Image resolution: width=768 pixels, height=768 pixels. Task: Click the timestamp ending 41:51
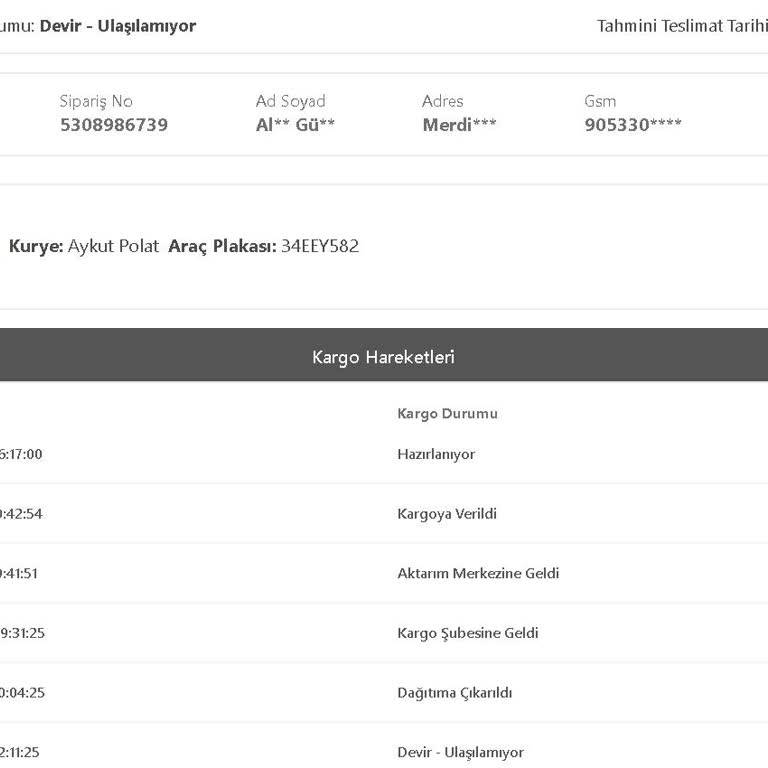(x=19, y=573)
